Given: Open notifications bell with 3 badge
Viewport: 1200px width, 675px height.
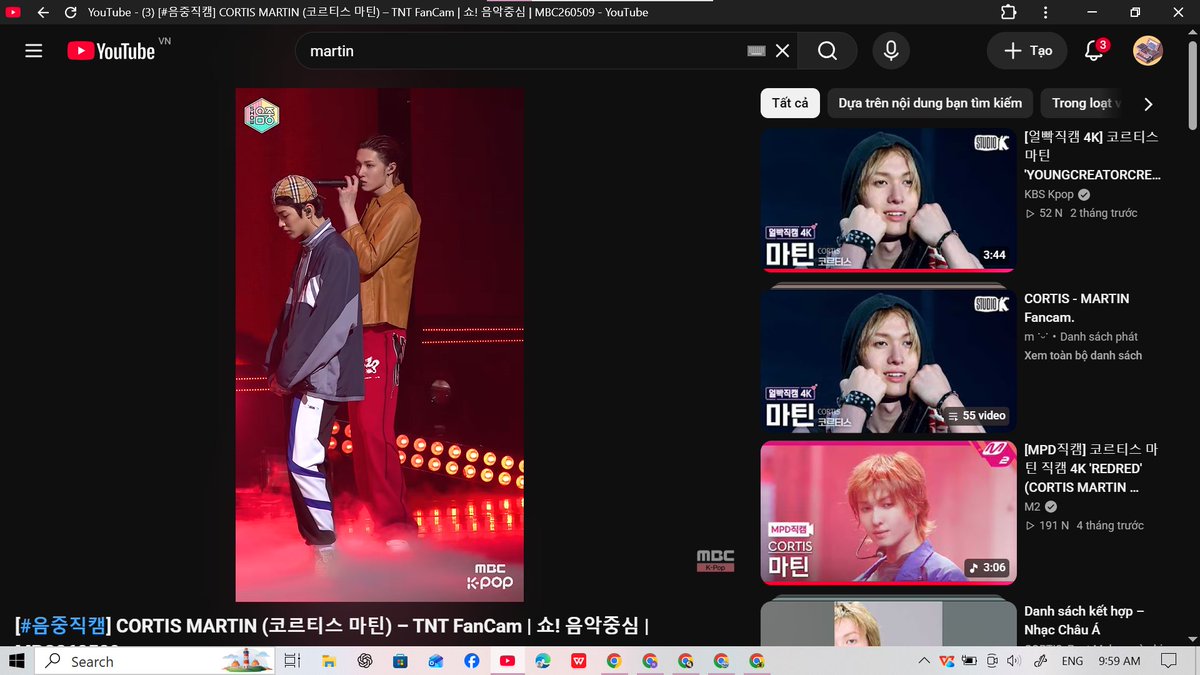Looking at the screenshot, I should click(x=1095, y=51).
